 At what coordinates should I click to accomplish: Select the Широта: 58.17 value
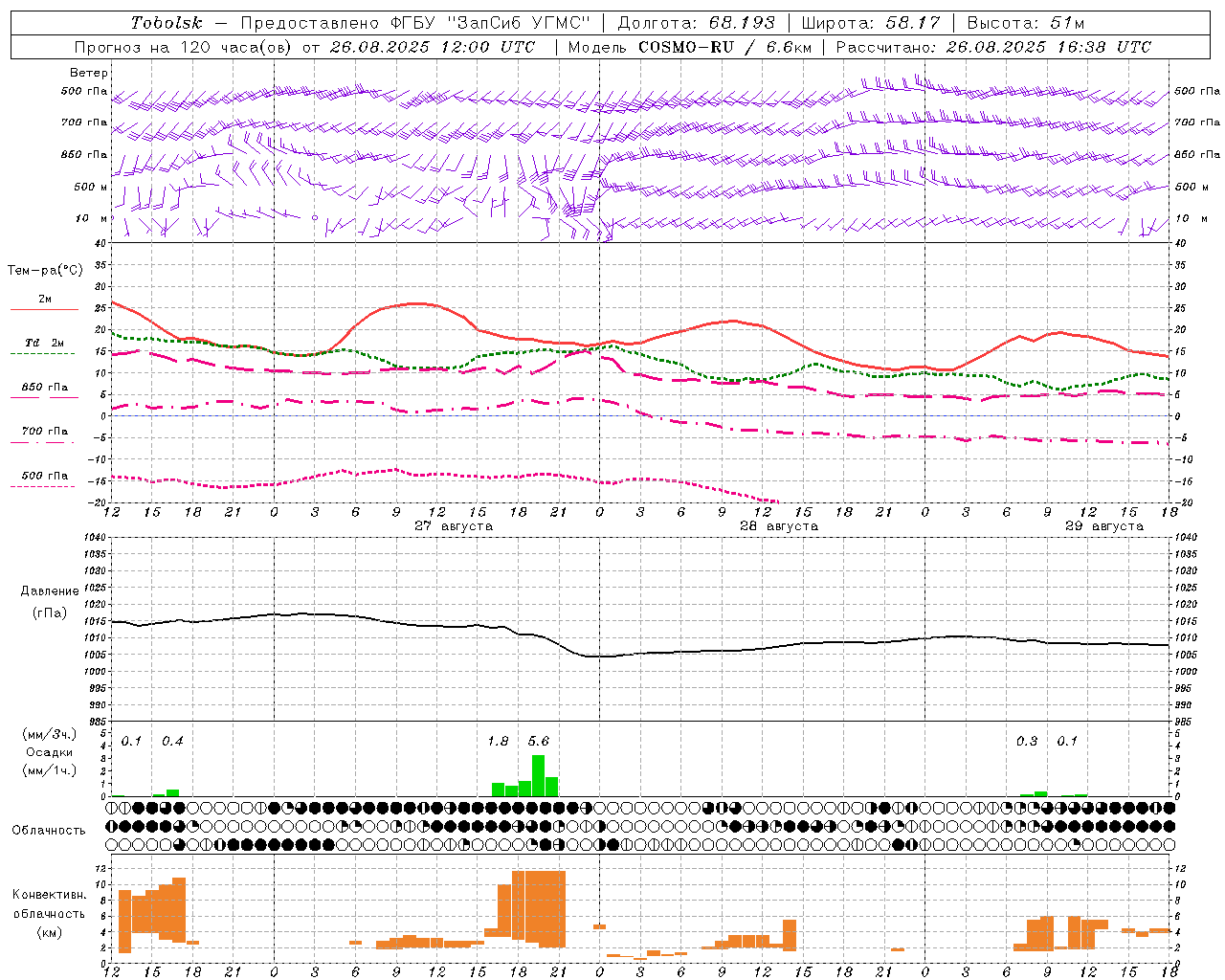click(x=871, y=23)
